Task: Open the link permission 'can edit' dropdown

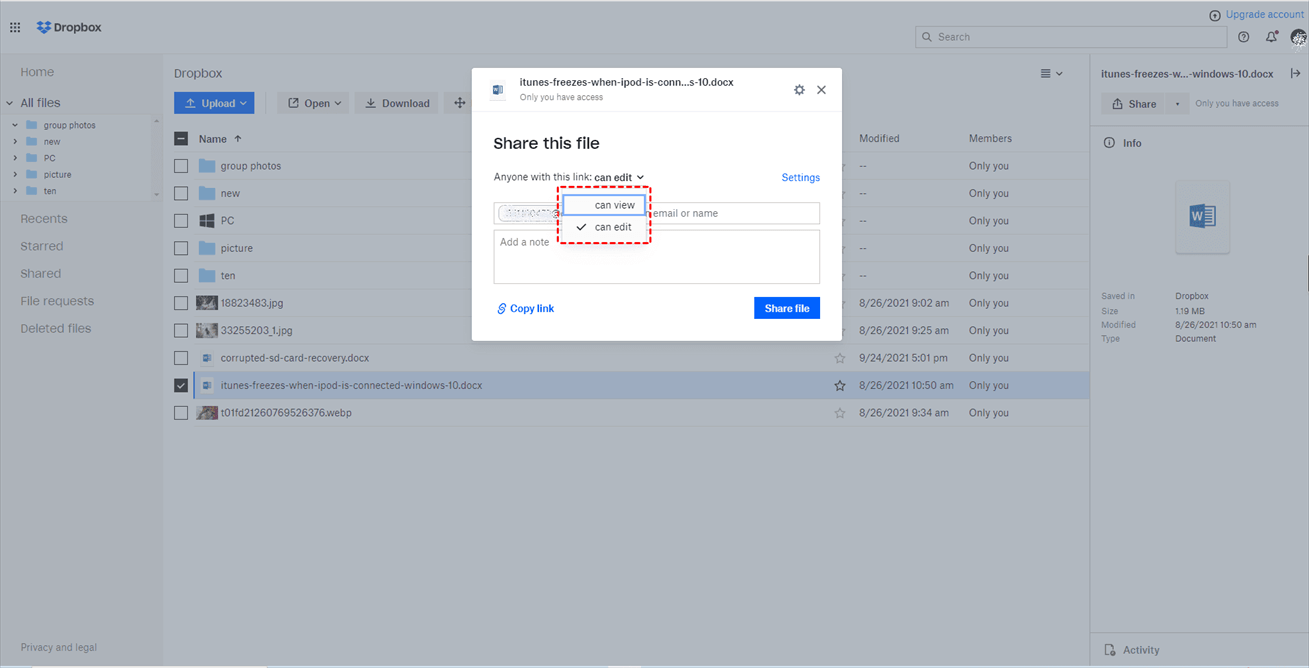Action: [619, 177]
